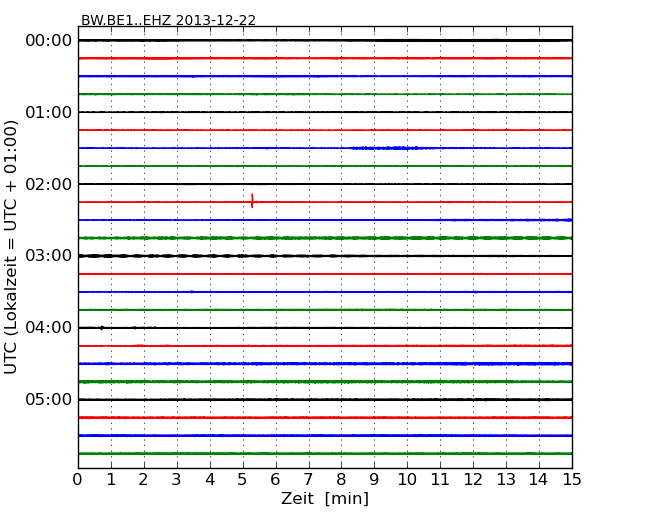Click the Zeit [min] x-axis label
The width and height of the screenshot is (650, 520).
[x=325, y=498]
